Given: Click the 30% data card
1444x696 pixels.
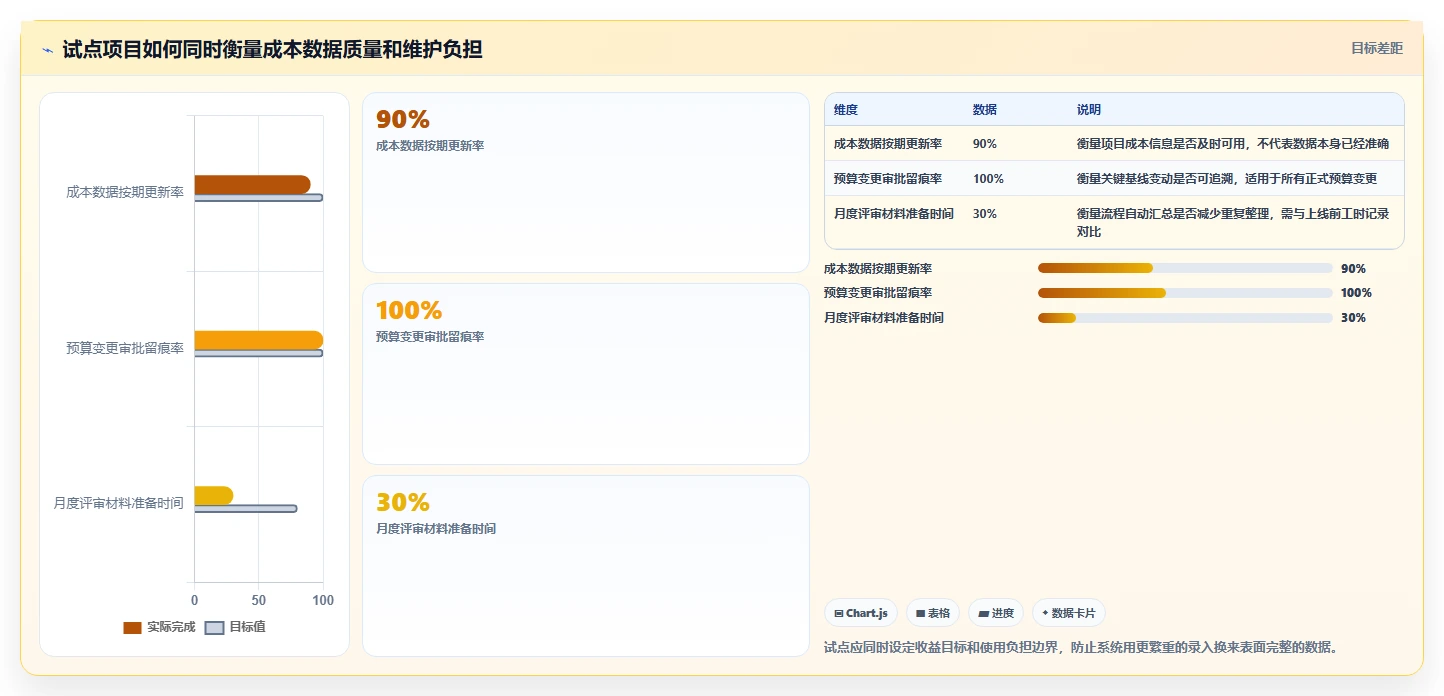Looking at the screenshot, I should tap(585, 566).
